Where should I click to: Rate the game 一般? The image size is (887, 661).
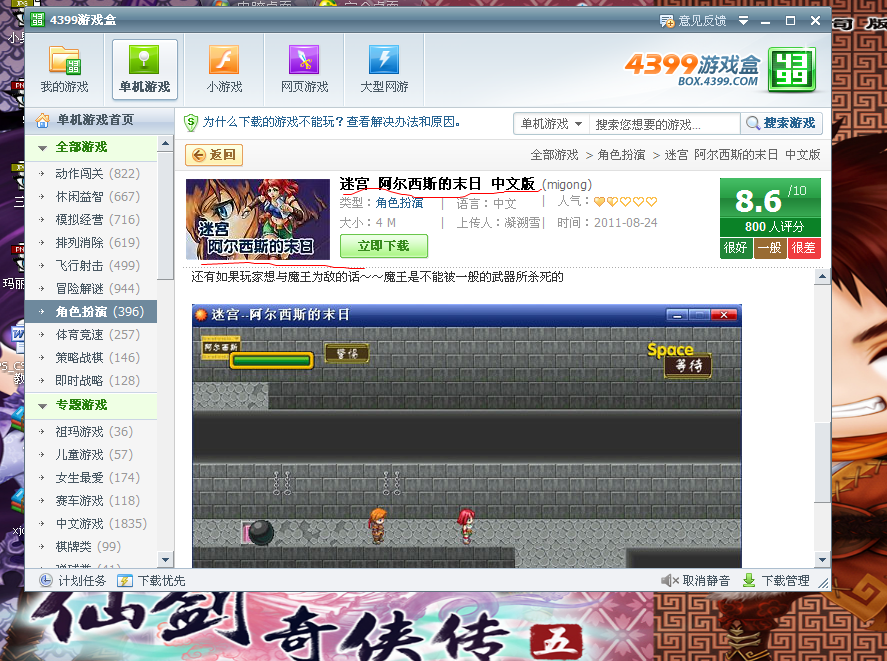click(x=770, y=248)
